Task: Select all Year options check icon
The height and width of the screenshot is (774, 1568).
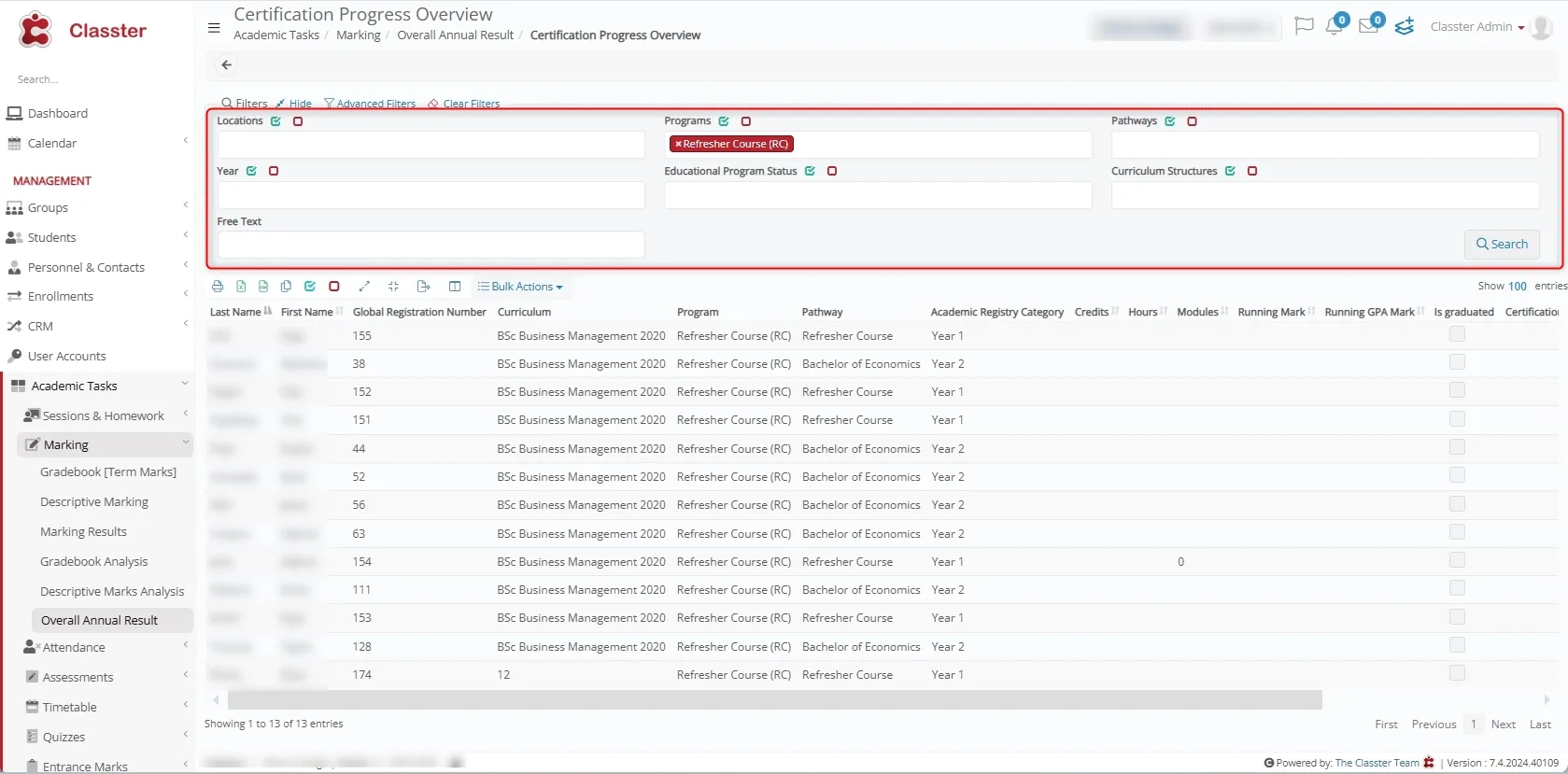Action: click(x=251, y=171)
